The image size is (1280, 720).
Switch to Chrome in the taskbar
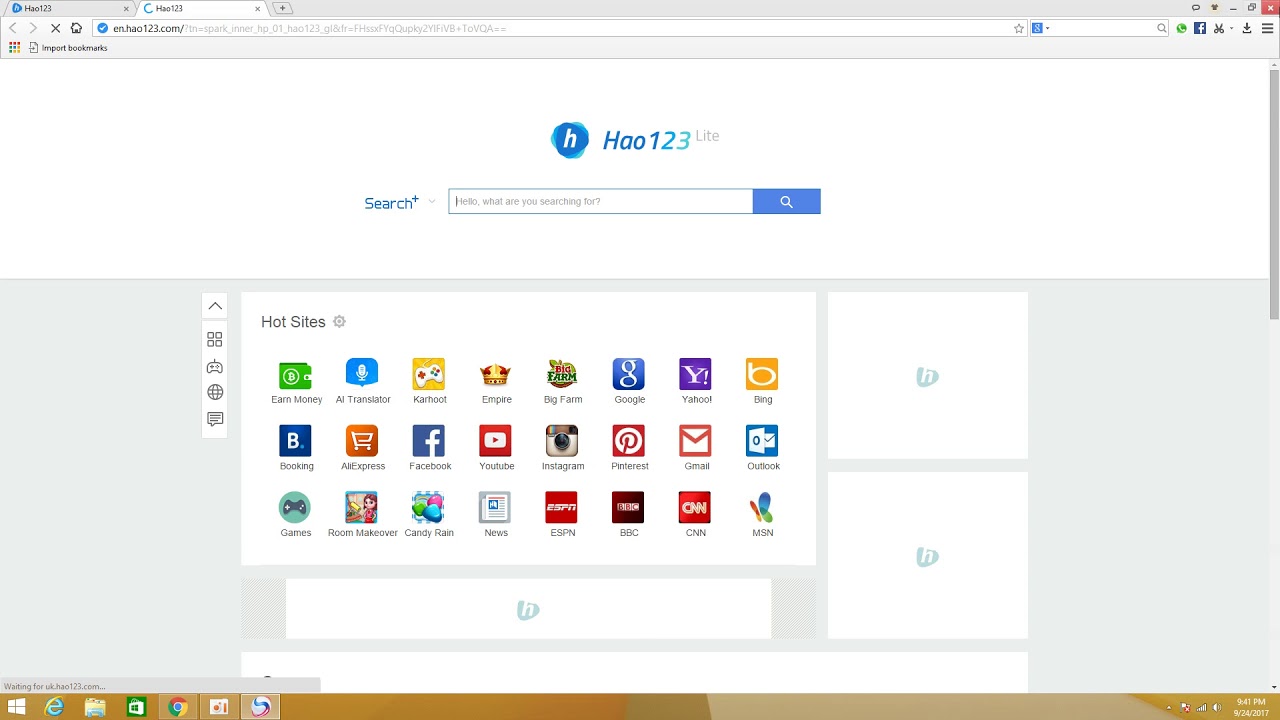point(177,707)
